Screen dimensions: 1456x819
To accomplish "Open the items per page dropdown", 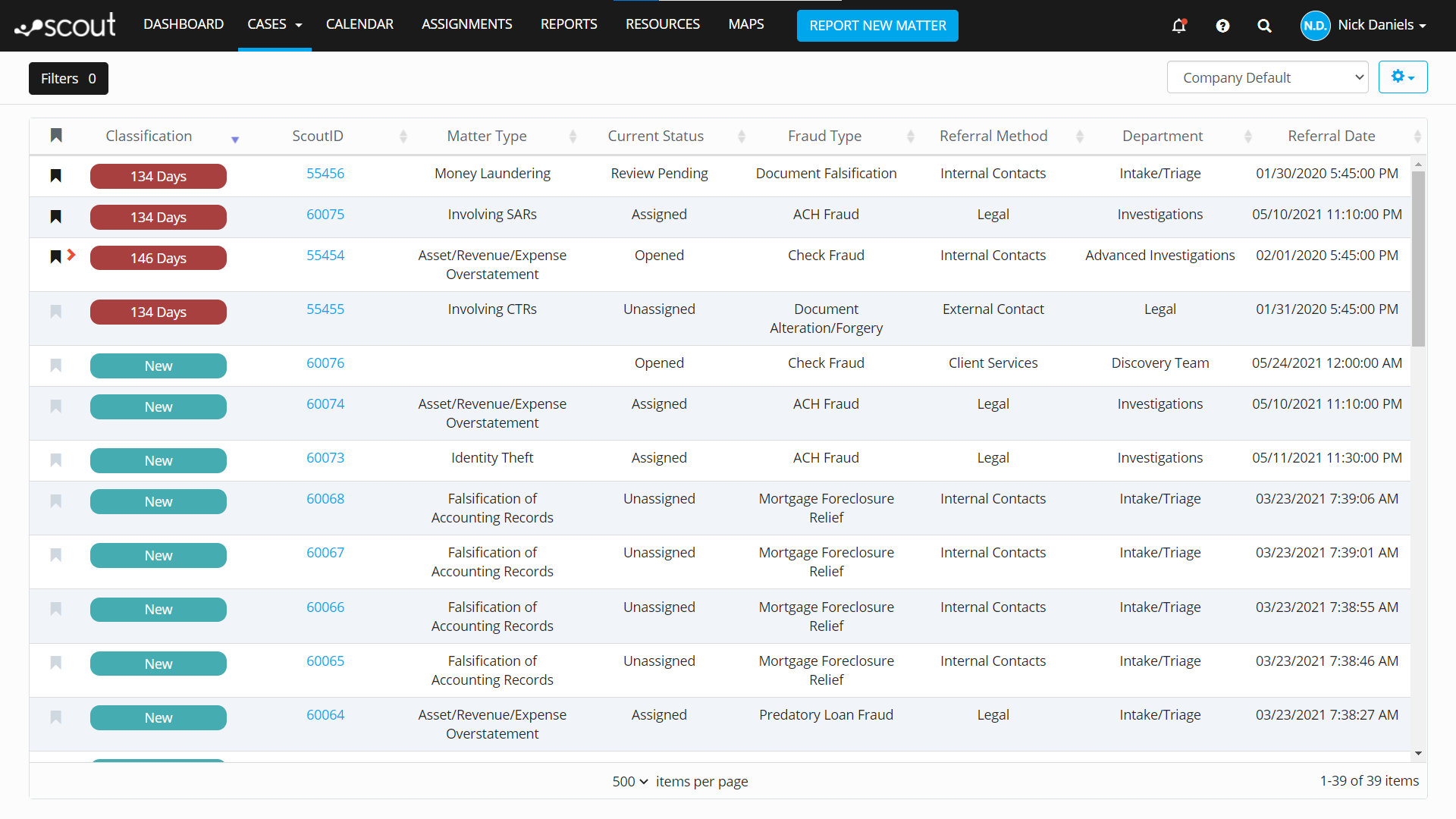I will click(x=629, y=781).
